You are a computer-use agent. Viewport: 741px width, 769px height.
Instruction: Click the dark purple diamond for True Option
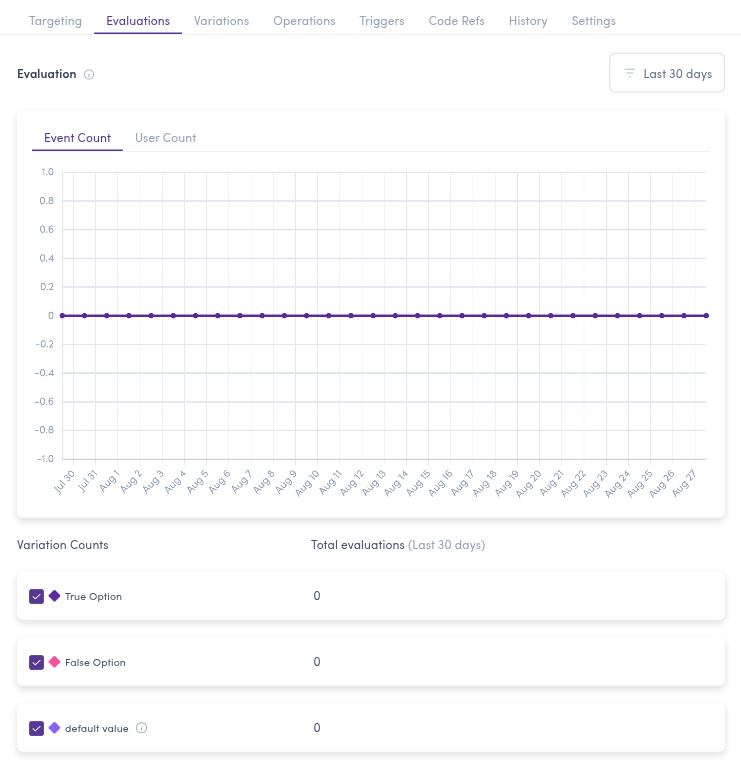54,596
